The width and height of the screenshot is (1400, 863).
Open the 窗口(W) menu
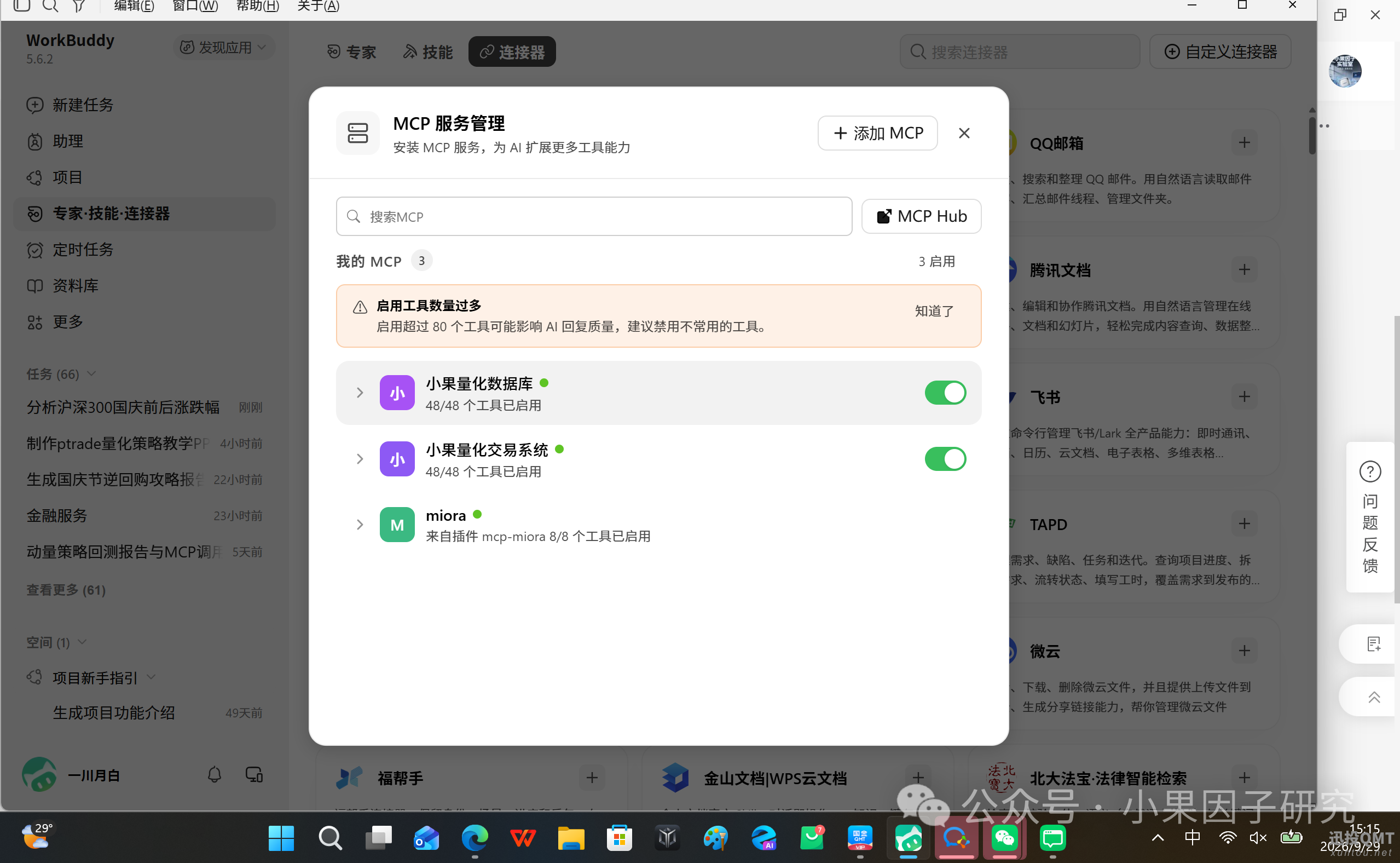[195, 5]
